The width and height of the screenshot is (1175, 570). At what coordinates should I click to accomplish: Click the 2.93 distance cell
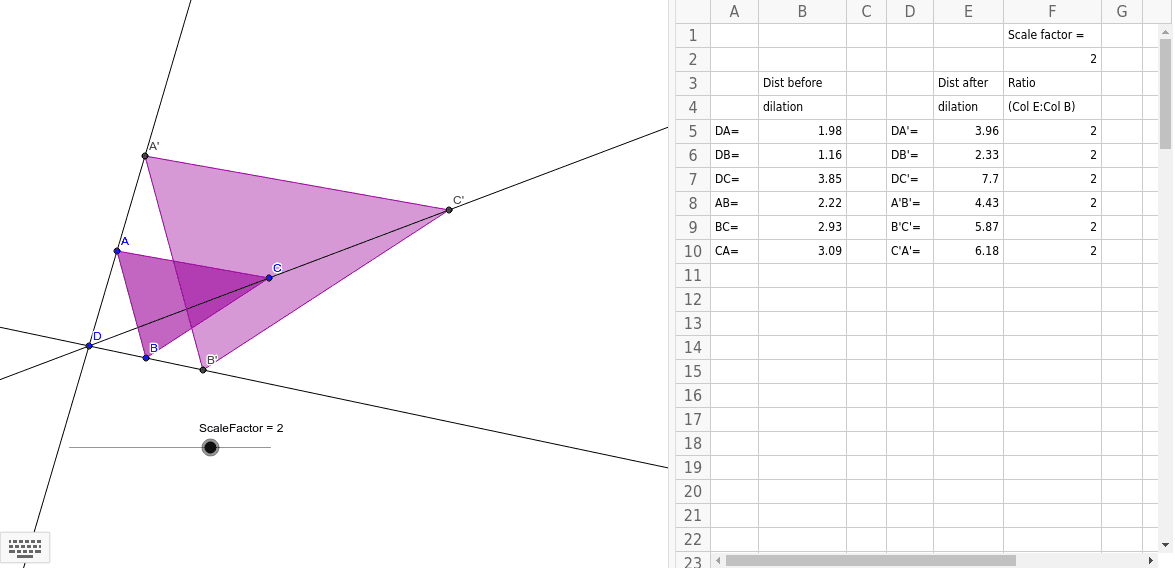pyautogui.click(x=802, y=227)
